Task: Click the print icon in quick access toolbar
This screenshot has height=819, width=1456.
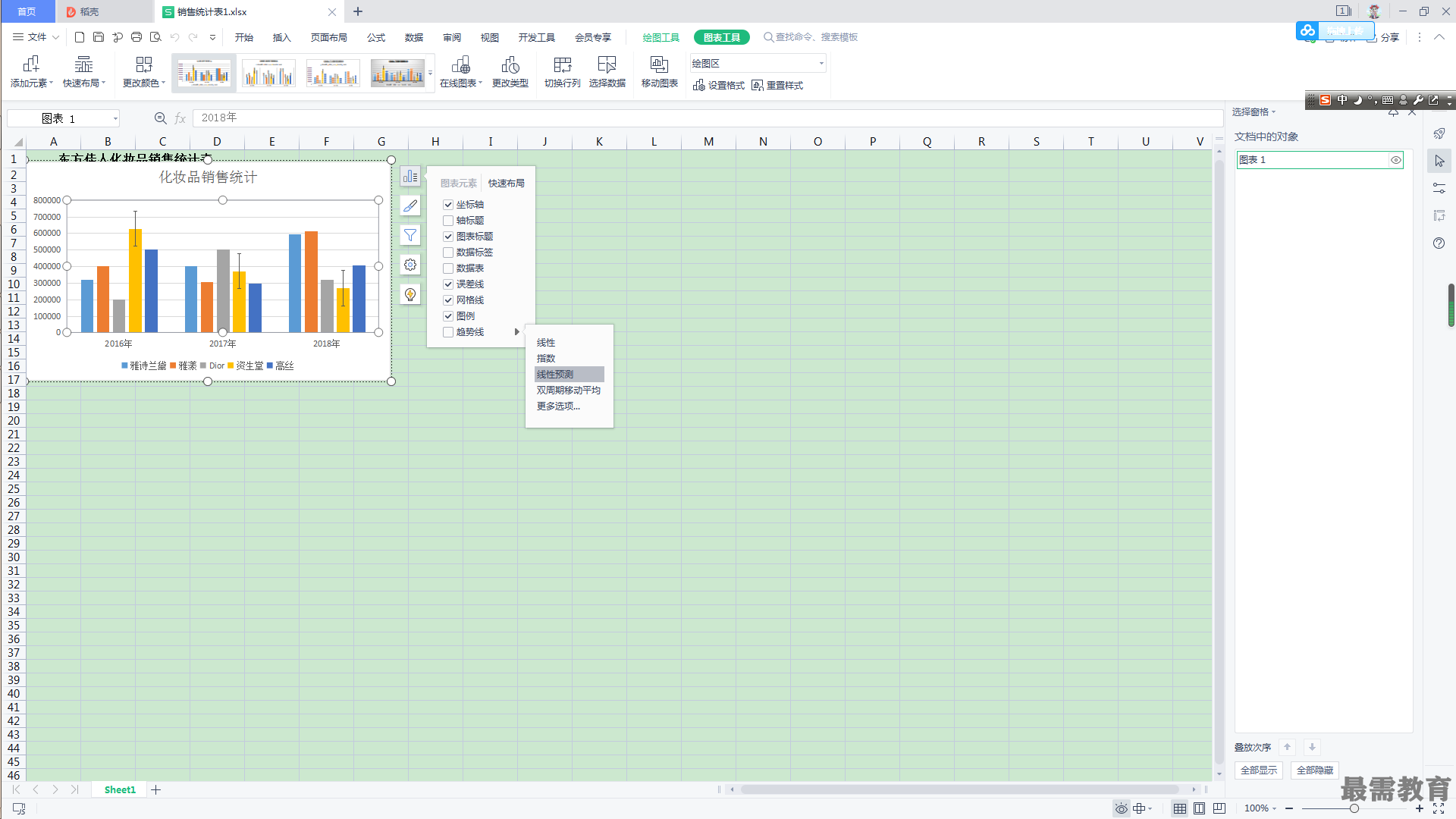Action: (x=136, y=37)
